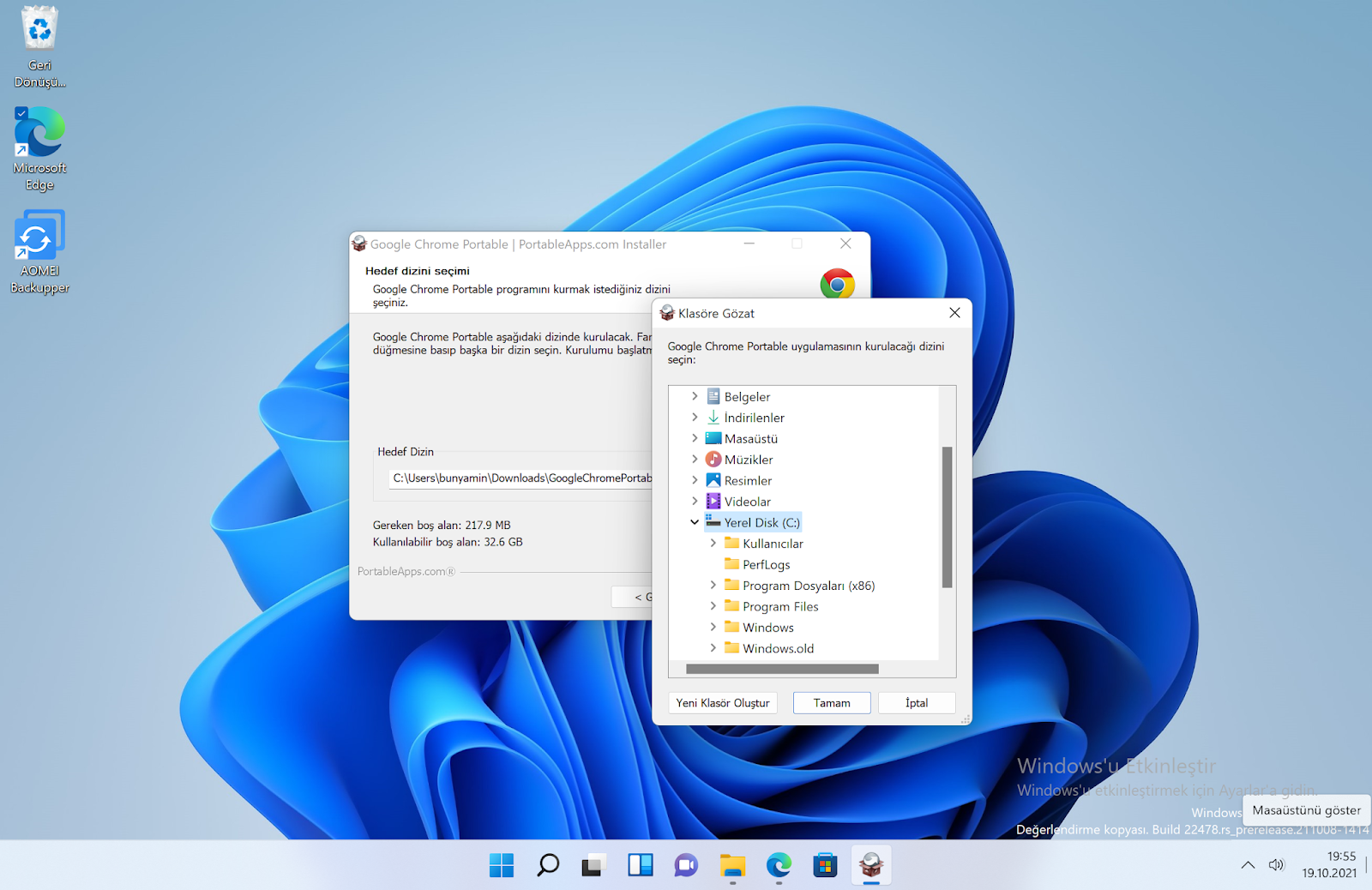Expand the Windows folder node
1372x890 pixels.
point(713,627)
